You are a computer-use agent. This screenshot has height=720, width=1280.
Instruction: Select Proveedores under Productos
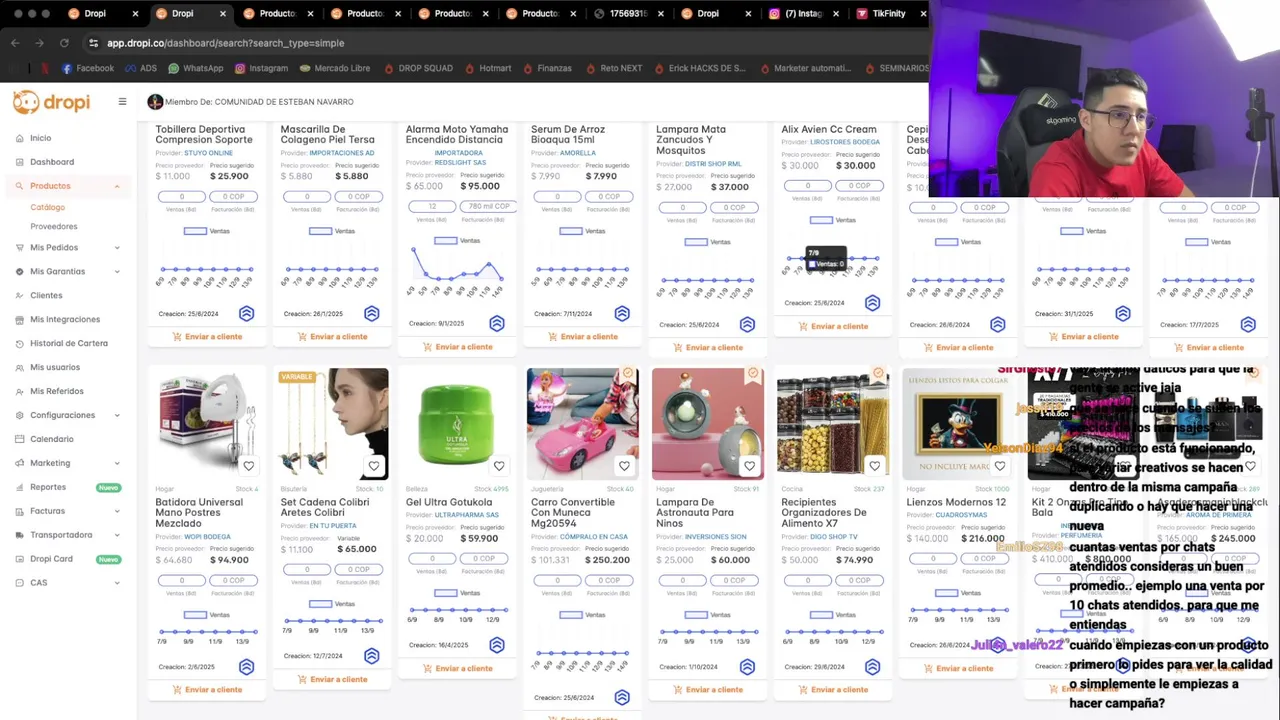53,226
